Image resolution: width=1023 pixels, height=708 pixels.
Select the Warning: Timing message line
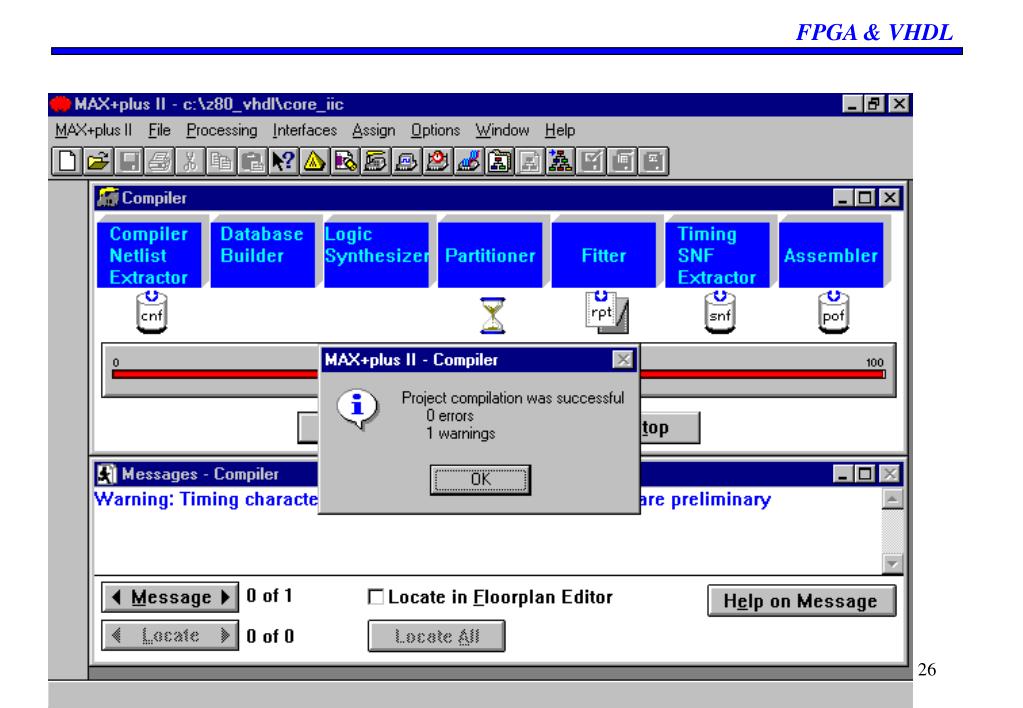(x=433, y=499)
